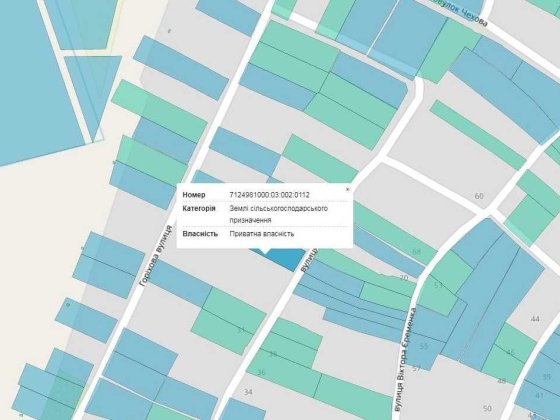Click cadastral number 7124981000:03:002:0112

tap(269, 195)
